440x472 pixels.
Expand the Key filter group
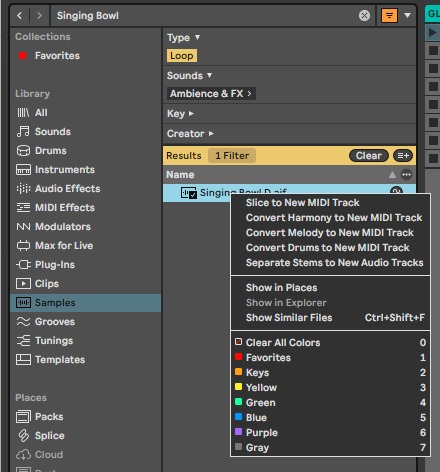[x=180, y=114]
